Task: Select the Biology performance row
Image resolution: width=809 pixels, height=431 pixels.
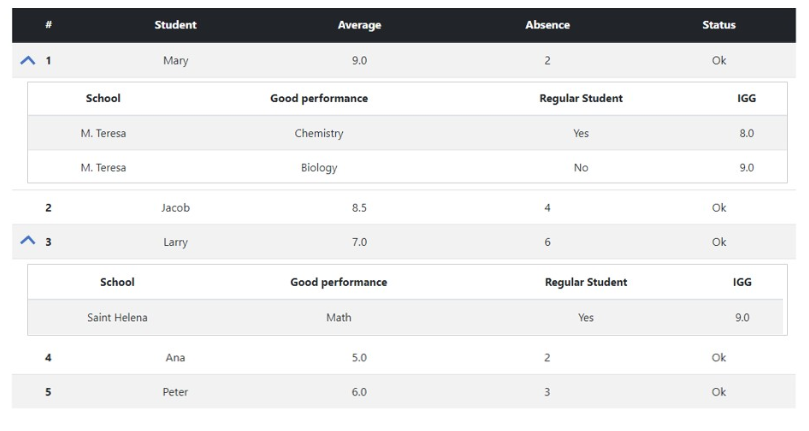Action: pyautogui.click(x=319, y=168)
